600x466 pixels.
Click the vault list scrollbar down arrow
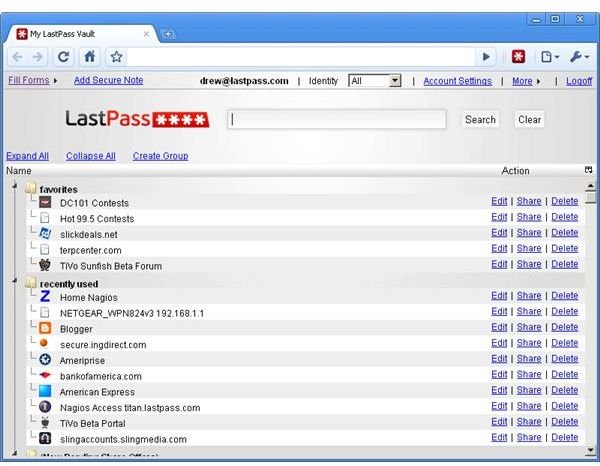point(590,451)
